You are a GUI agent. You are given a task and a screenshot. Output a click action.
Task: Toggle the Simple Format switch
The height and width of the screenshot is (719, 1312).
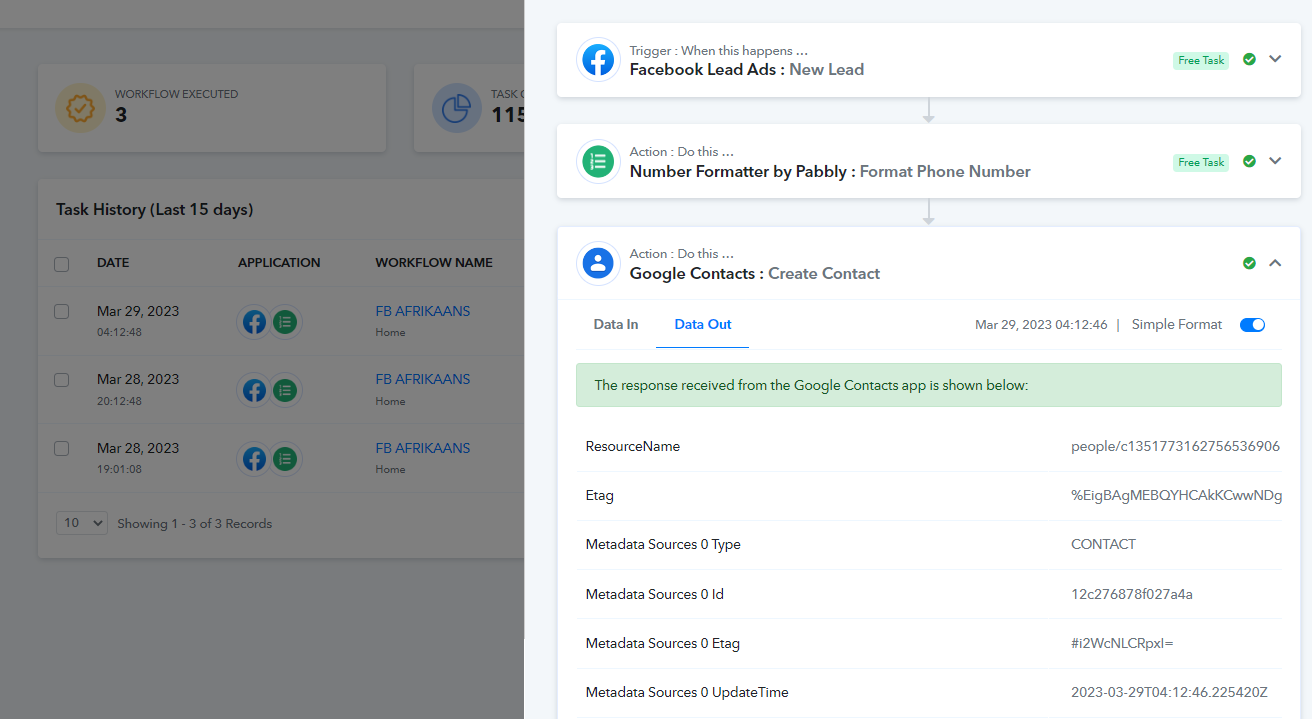(x=1252, y=325)
